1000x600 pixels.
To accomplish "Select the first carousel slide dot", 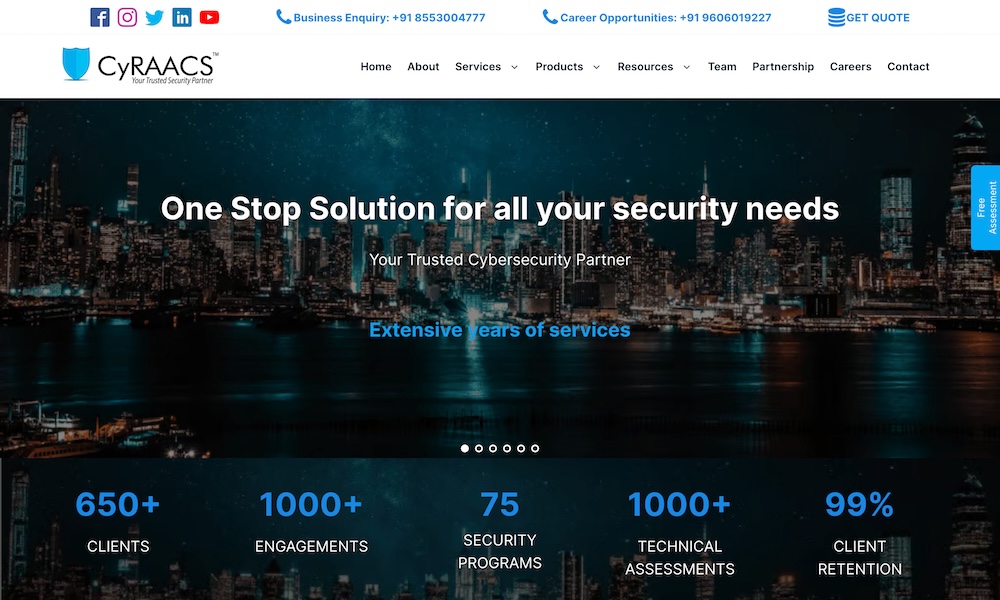I will (465, 448).
